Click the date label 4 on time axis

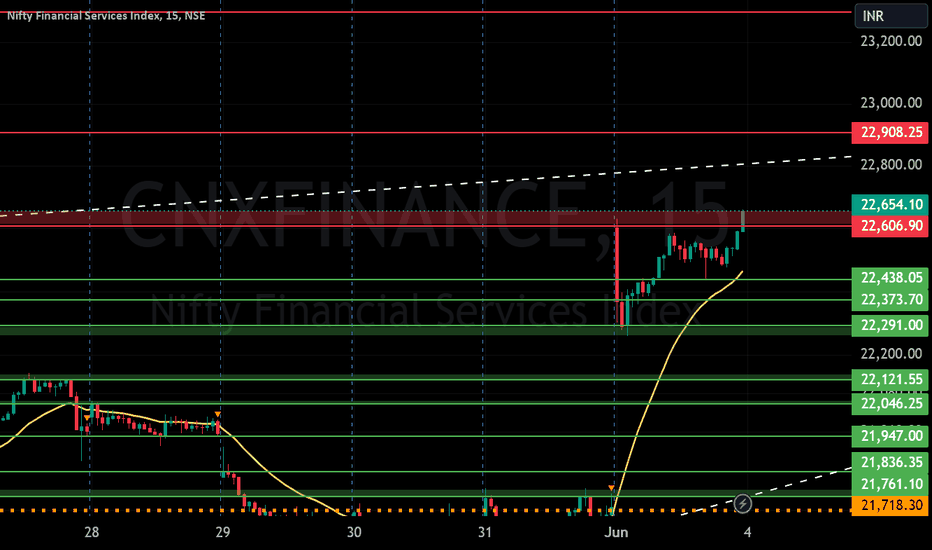pos(747,532)
